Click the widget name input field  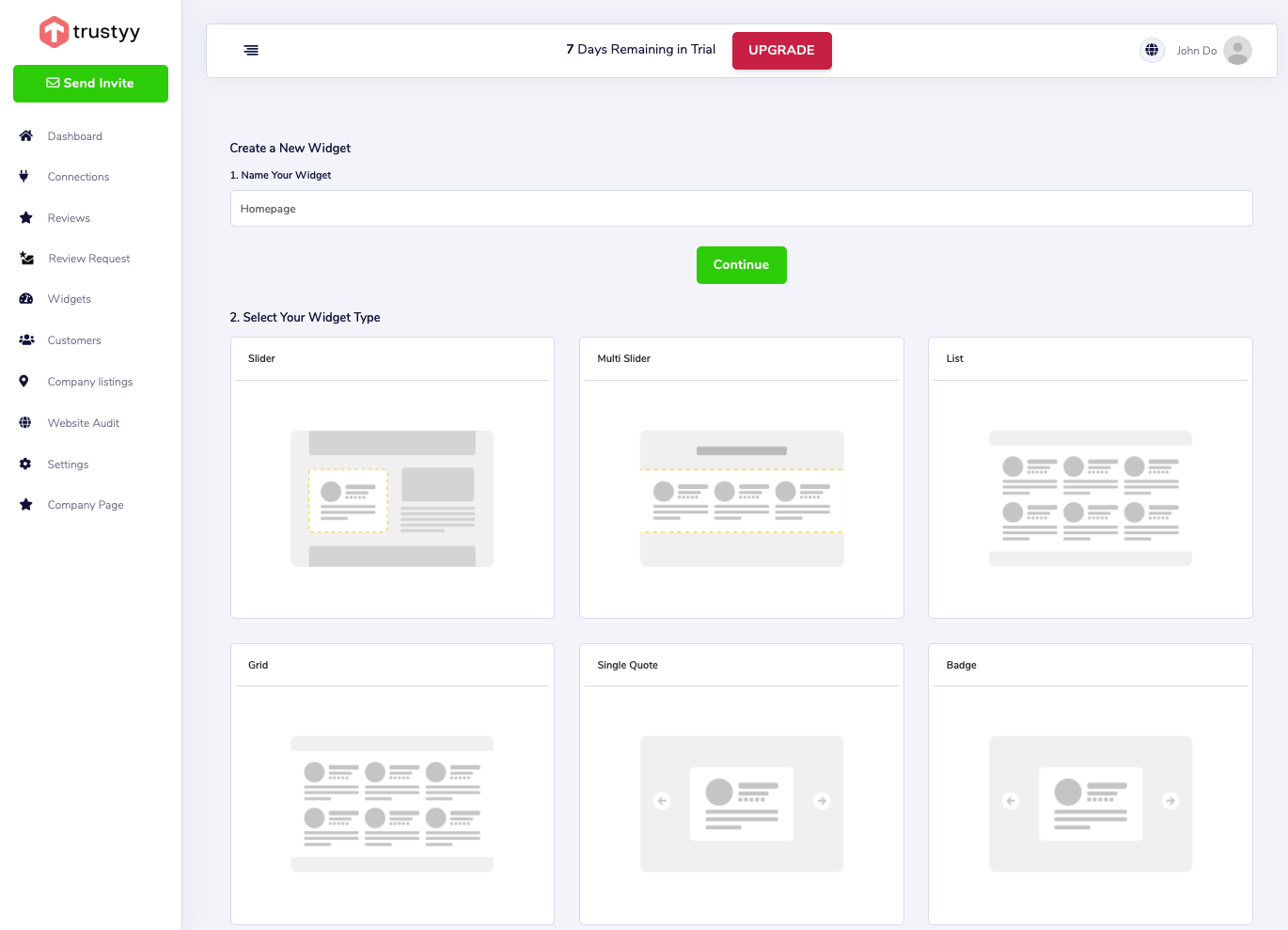[742, 209]
